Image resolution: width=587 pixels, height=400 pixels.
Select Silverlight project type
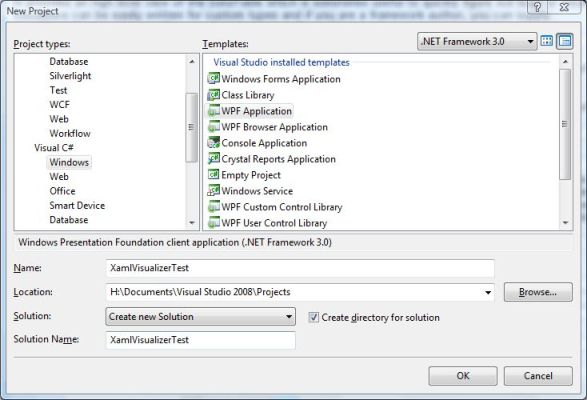(x=70, y=76)
